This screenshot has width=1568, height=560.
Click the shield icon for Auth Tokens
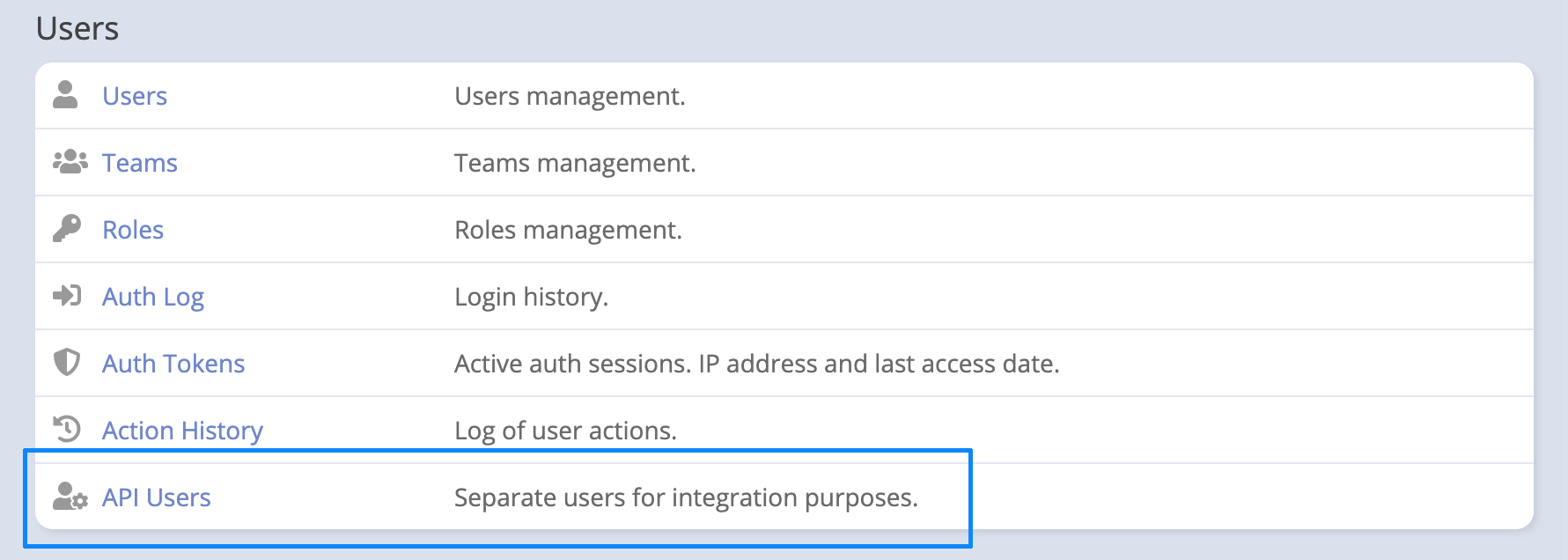click(66, 363)
